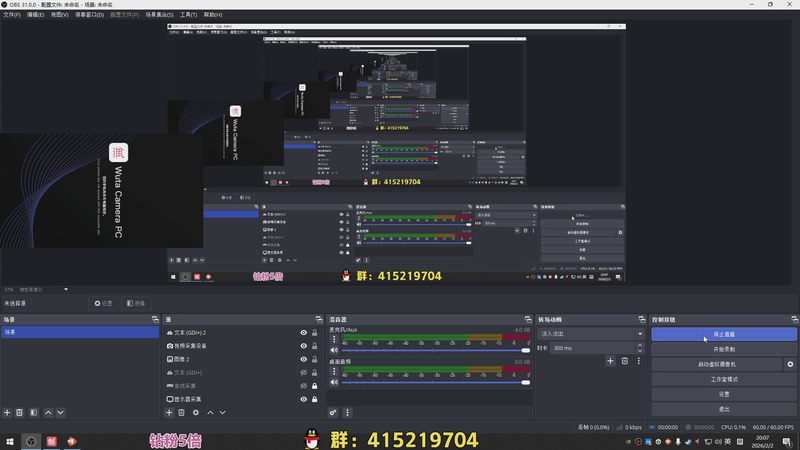Mute the 麦克风/Aux channel
The height and width of the screenshot is (450, 800).
(334, 350)
